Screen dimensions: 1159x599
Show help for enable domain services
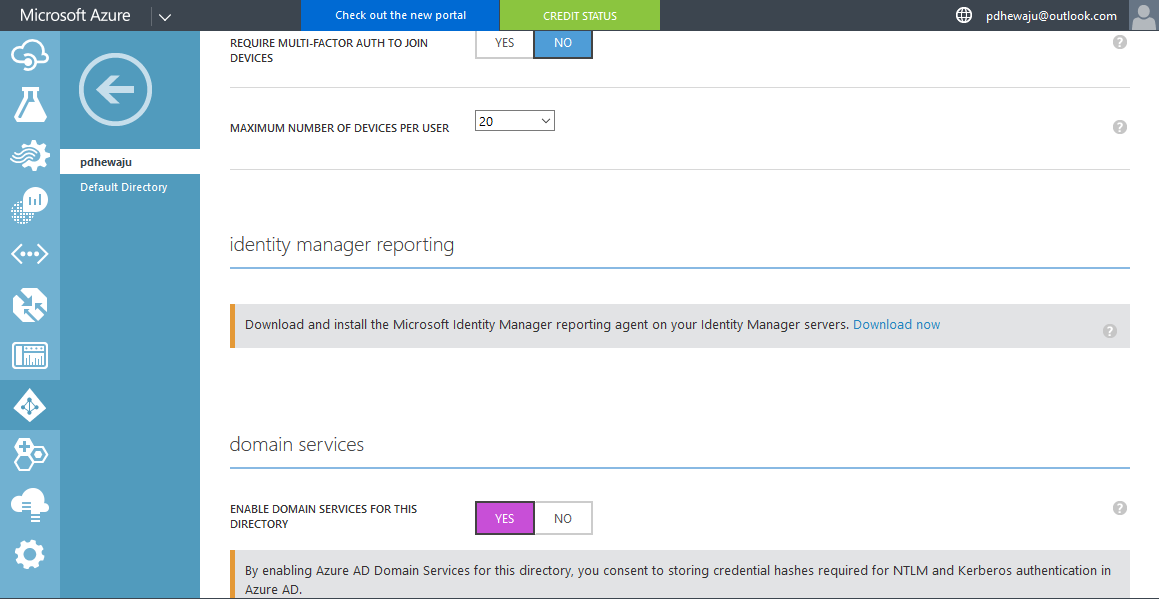[1120, 508]
